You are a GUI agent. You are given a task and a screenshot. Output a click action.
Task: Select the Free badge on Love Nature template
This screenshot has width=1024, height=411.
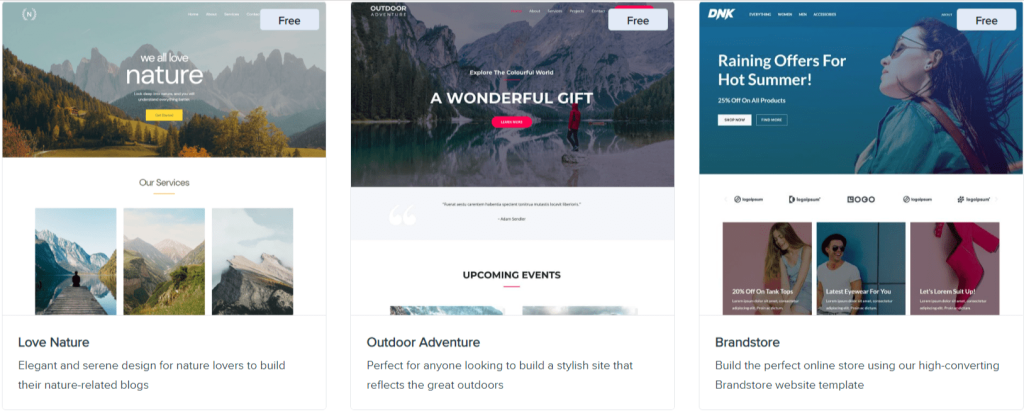pyautogui.click(x=289, y=20)
